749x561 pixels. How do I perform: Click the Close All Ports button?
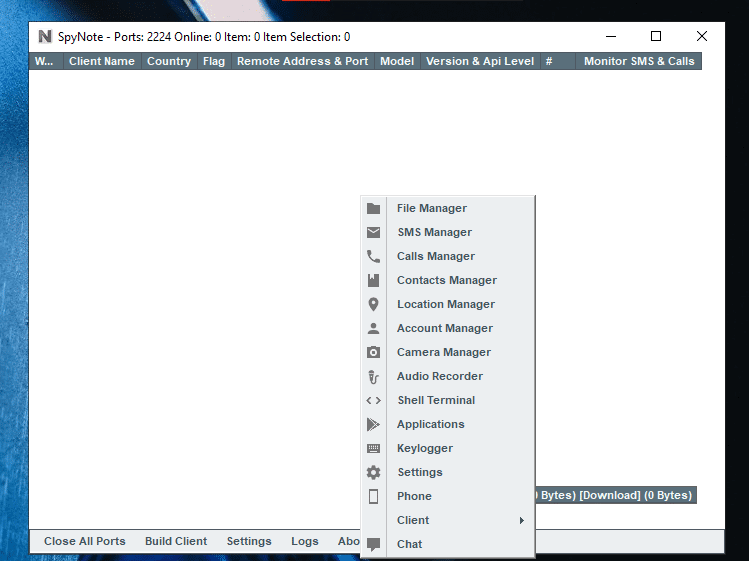85,541
